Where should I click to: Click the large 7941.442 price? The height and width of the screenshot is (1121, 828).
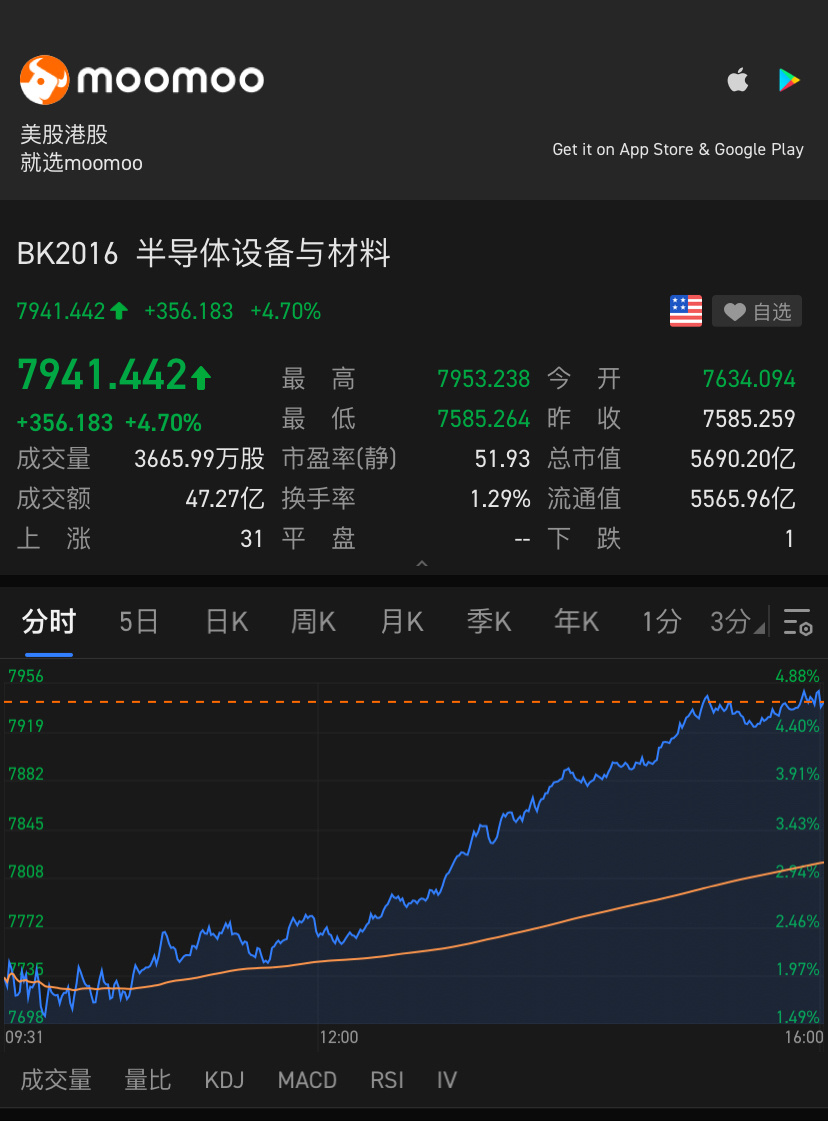pos(102,375)
